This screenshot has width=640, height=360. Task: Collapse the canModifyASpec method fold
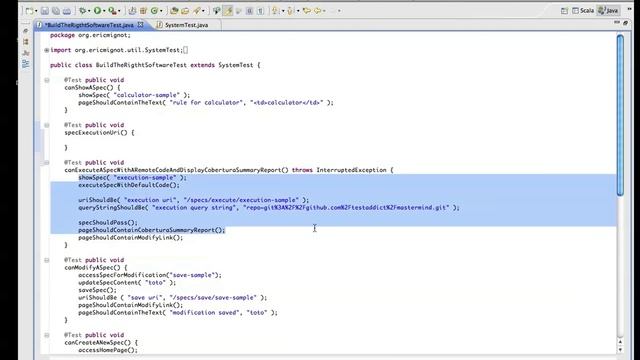click(x=47, y=260)
